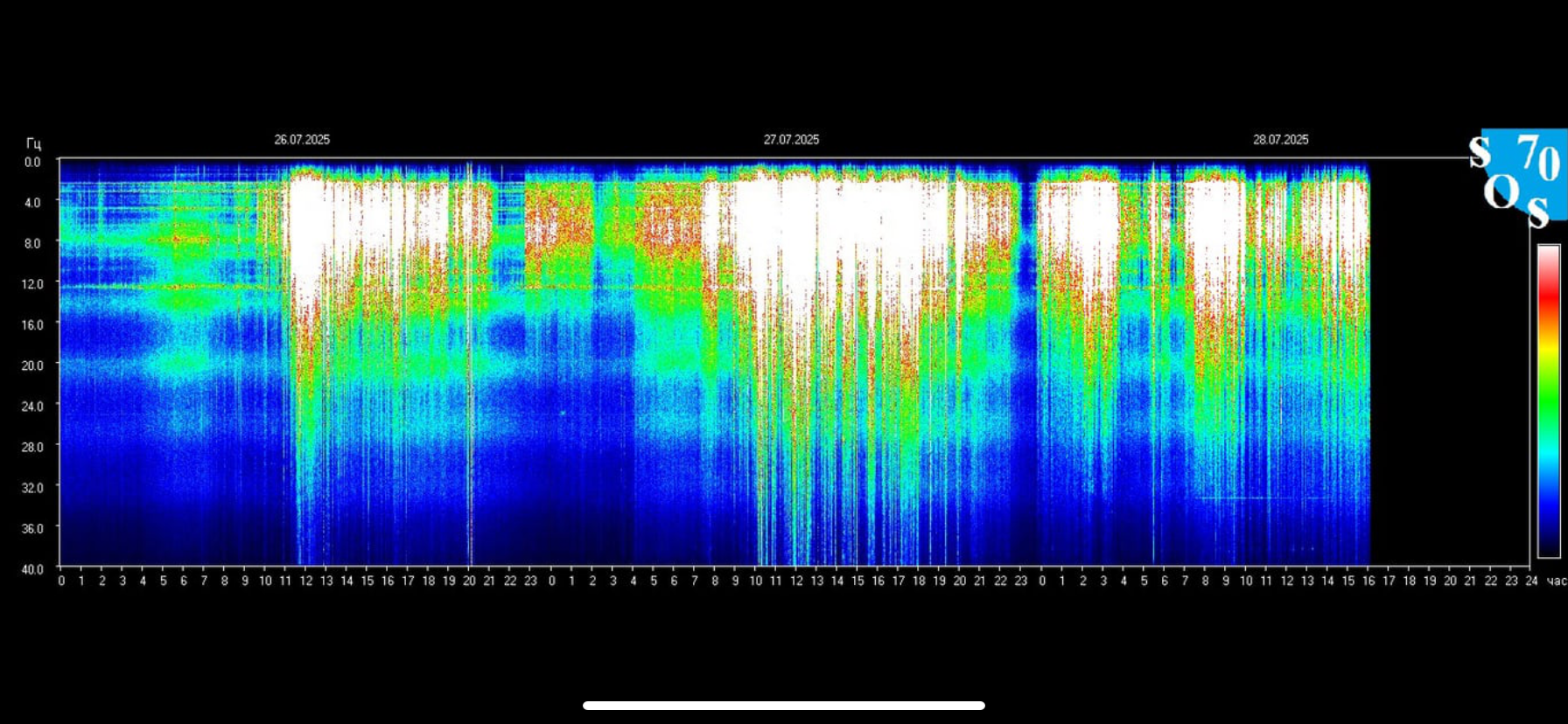
Task: Click the vertical color intensity scale bar
Action: (x=1548, y=400)
